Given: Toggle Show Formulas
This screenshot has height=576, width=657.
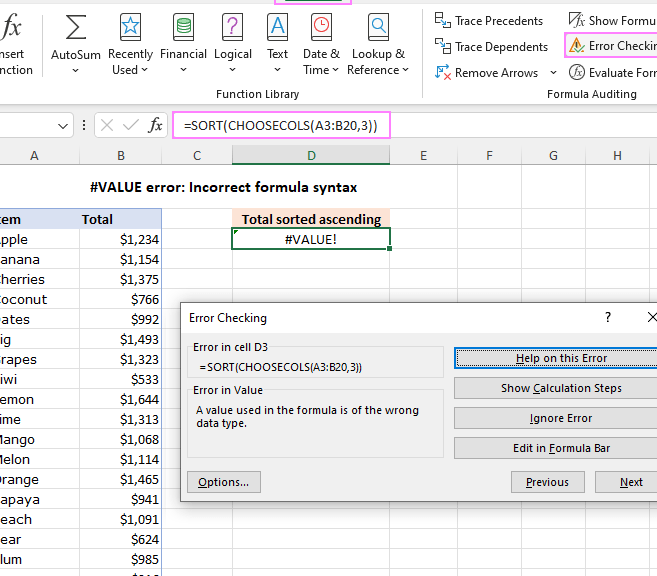Looking at the screenshot, I should 612,20.
